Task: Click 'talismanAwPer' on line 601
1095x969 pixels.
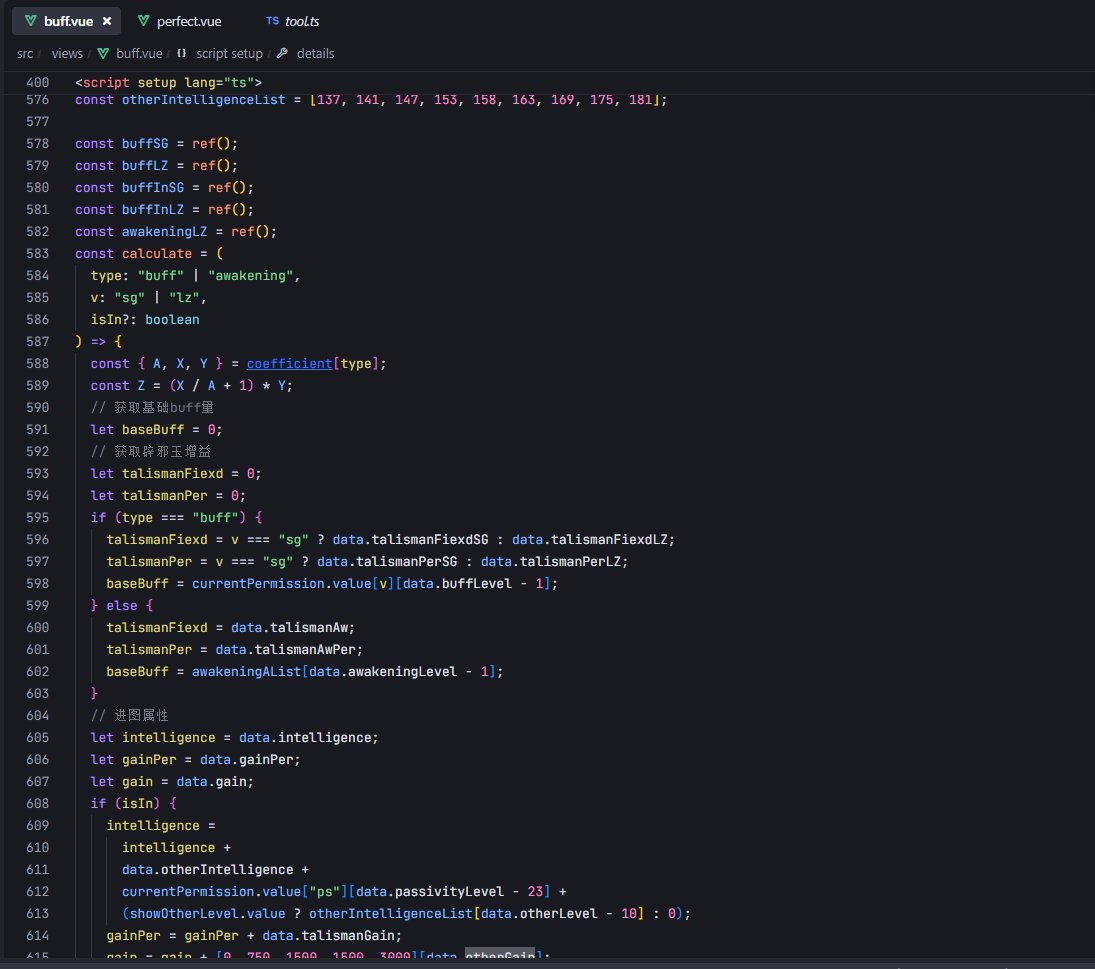Action: [x=304, y=649]
